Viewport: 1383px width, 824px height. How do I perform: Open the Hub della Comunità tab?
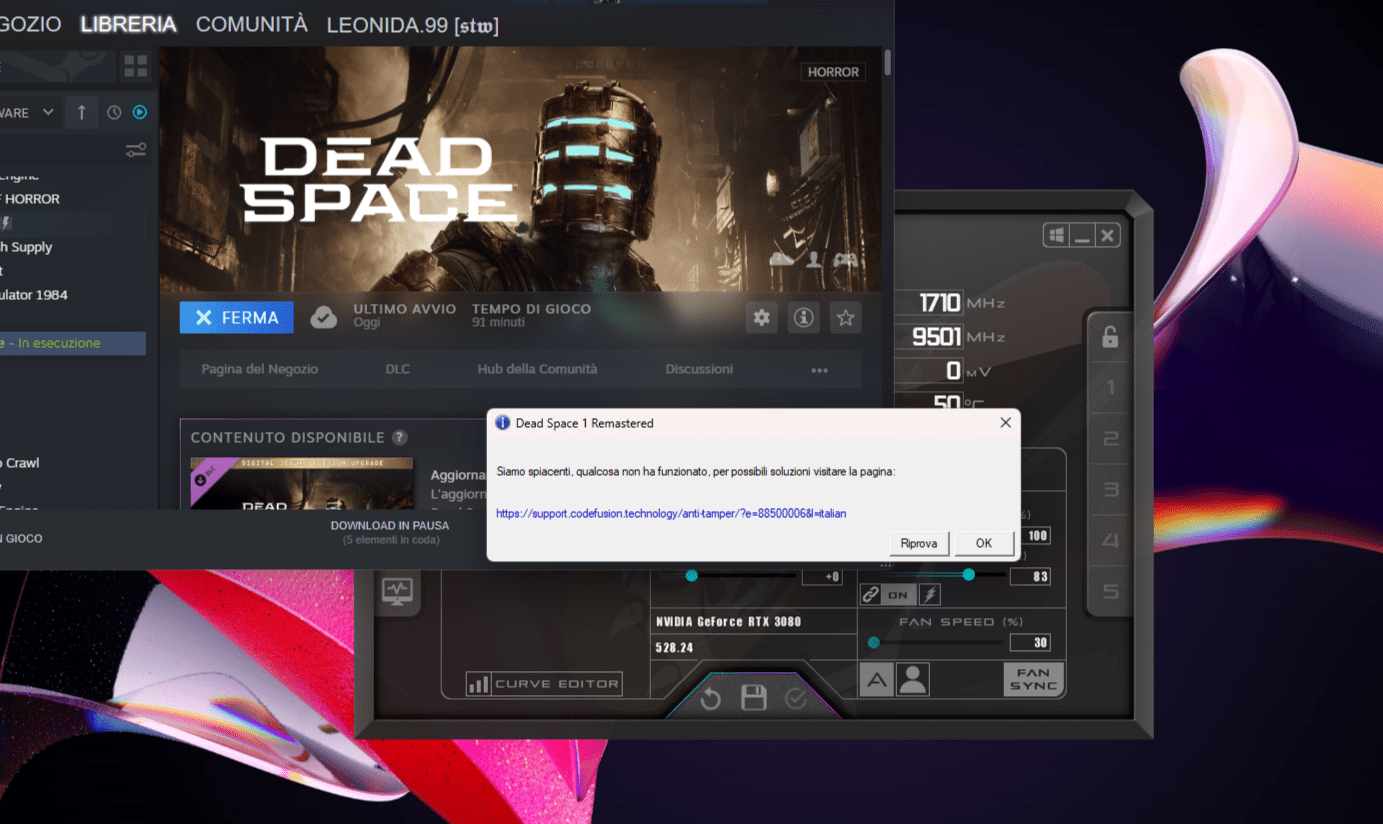click(x=537, y=369)
